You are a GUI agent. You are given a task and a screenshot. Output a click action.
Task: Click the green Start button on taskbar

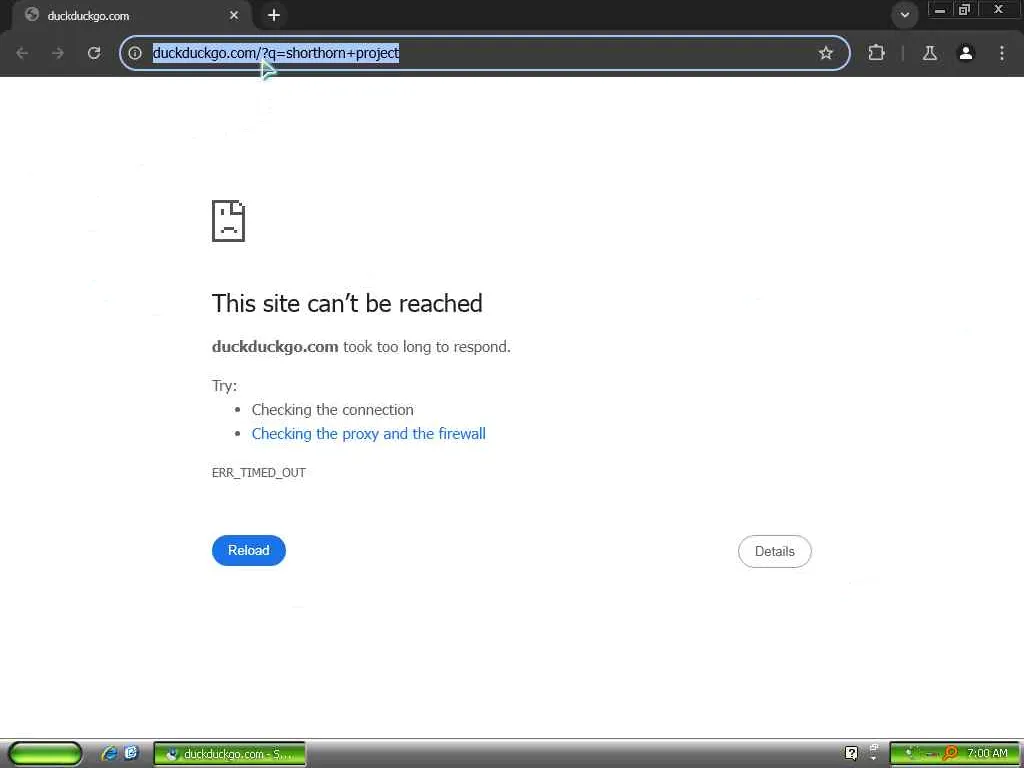click(x=44, y=754)
